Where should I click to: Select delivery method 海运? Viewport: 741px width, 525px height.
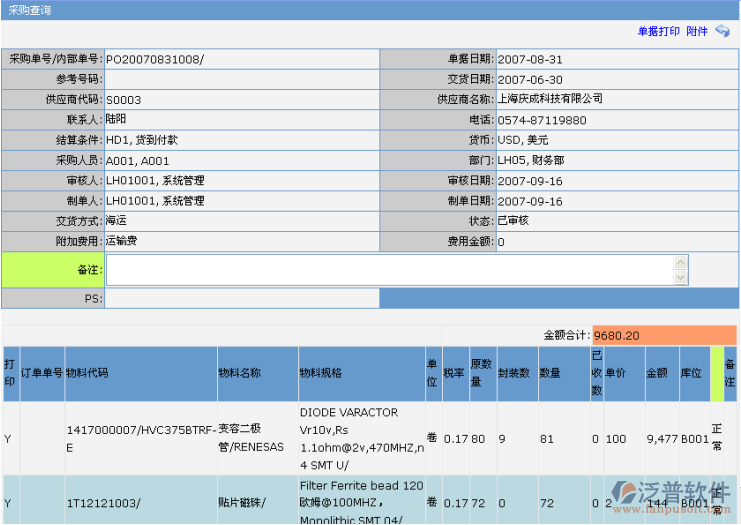point(116,221)
